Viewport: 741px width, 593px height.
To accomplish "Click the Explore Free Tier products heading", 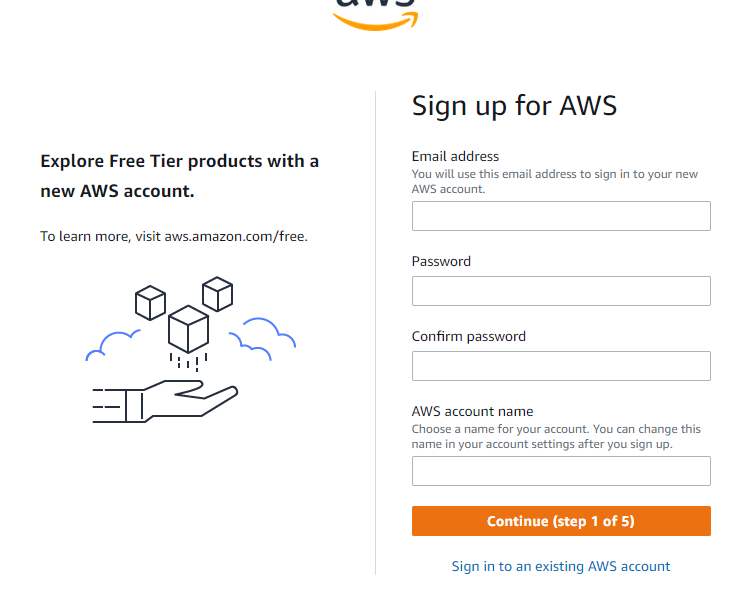I will pos(180,176).
